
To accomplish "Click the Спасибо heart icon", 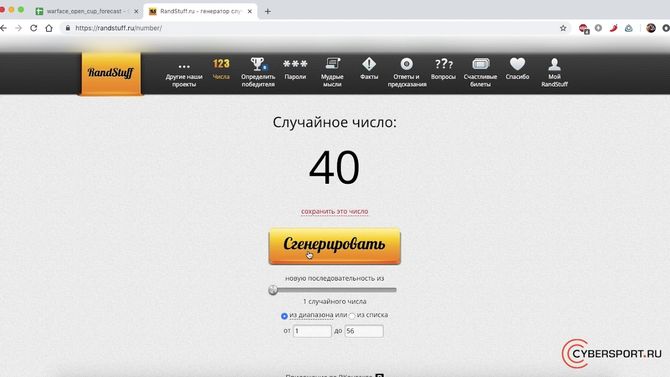I will point(517,64).
